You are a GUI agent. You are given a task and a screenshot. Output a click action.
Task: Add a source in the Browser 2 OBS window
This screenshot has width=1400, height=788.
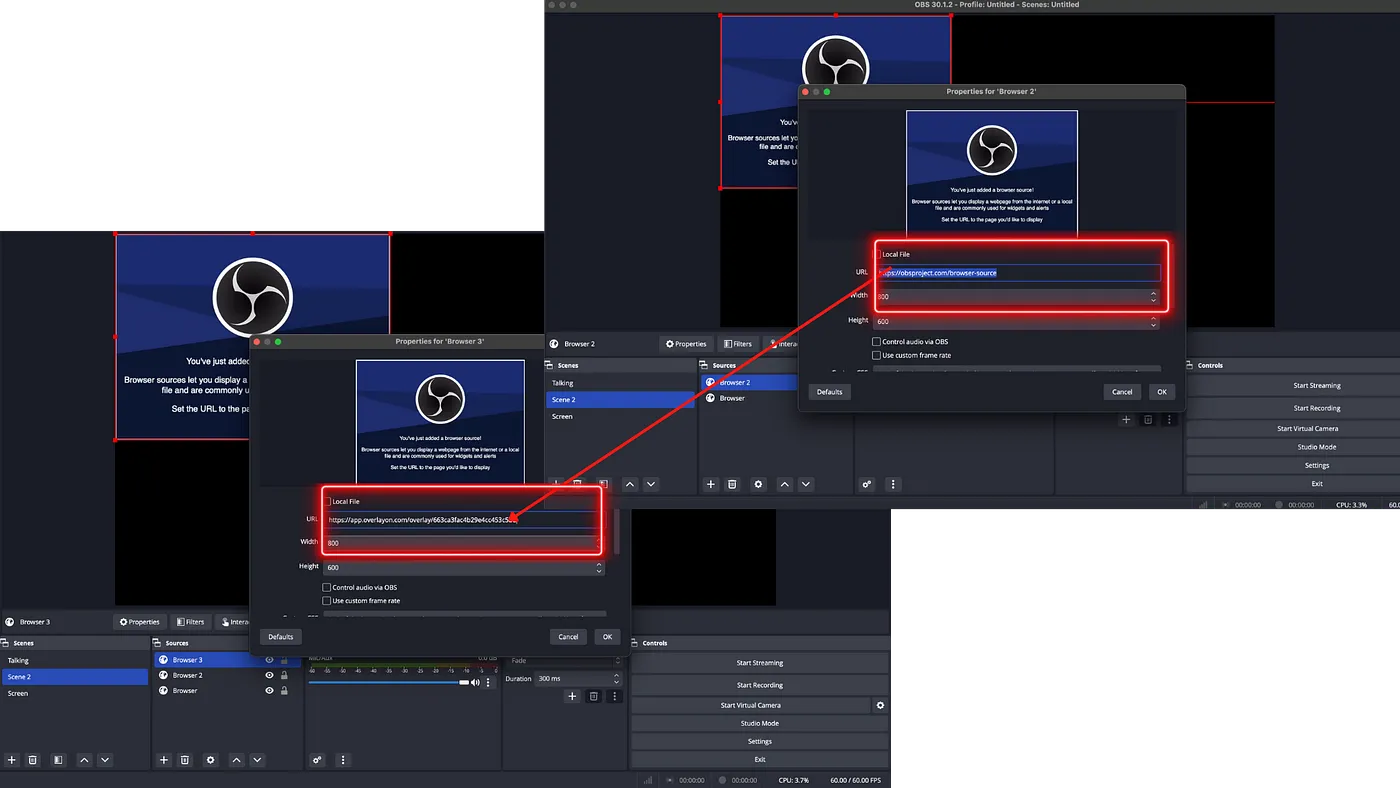711,484
